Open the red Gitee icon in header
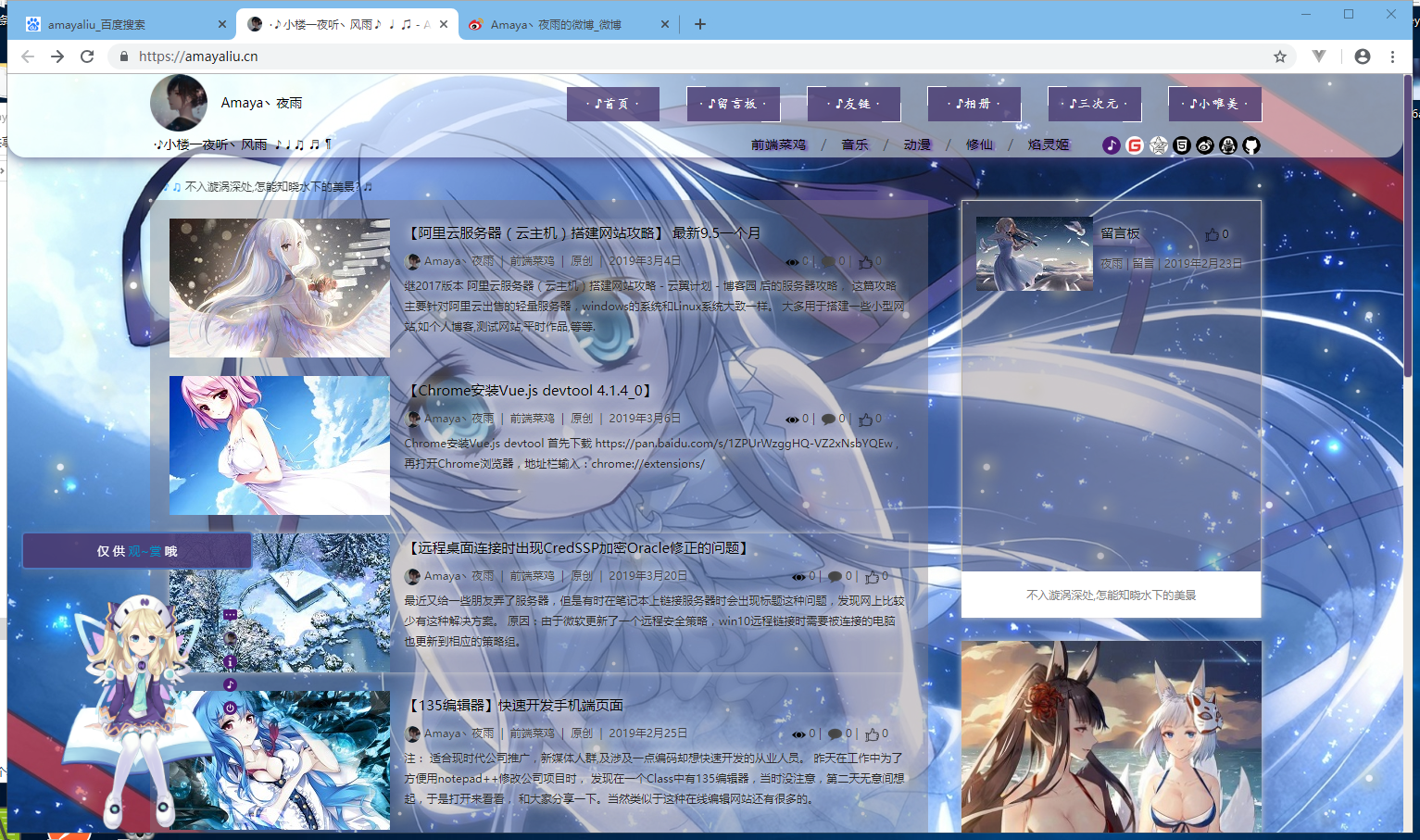The width and height of the screenshot is (1420, 840). point(1135,145)
